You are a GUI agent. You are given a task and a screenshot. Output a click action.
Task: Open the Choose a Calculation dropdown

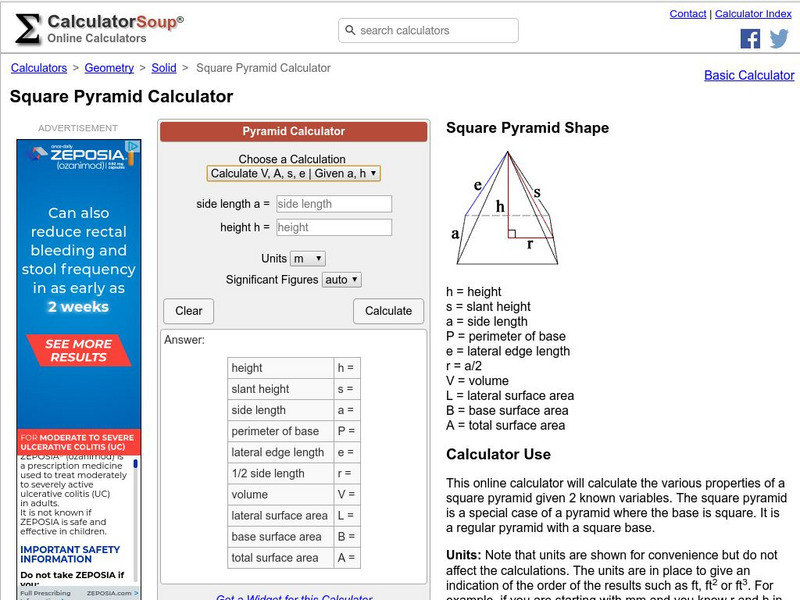point(293,173)
